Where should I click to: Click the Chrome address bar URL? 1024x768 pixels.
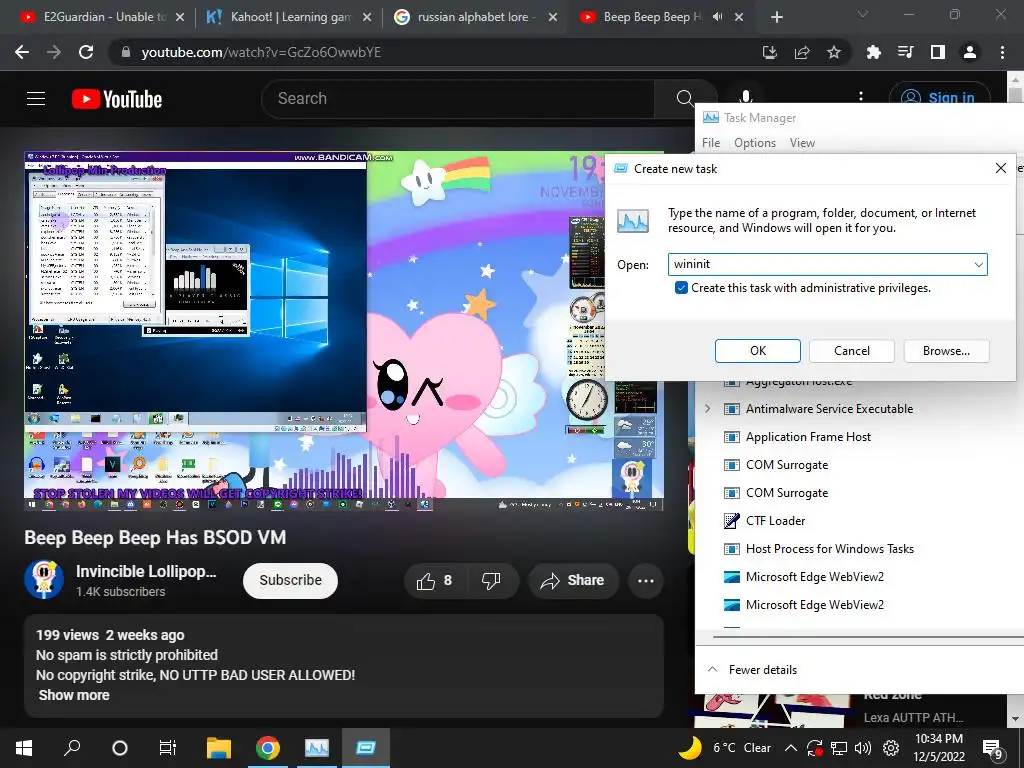pyautogui.click(x=261, y=52)
